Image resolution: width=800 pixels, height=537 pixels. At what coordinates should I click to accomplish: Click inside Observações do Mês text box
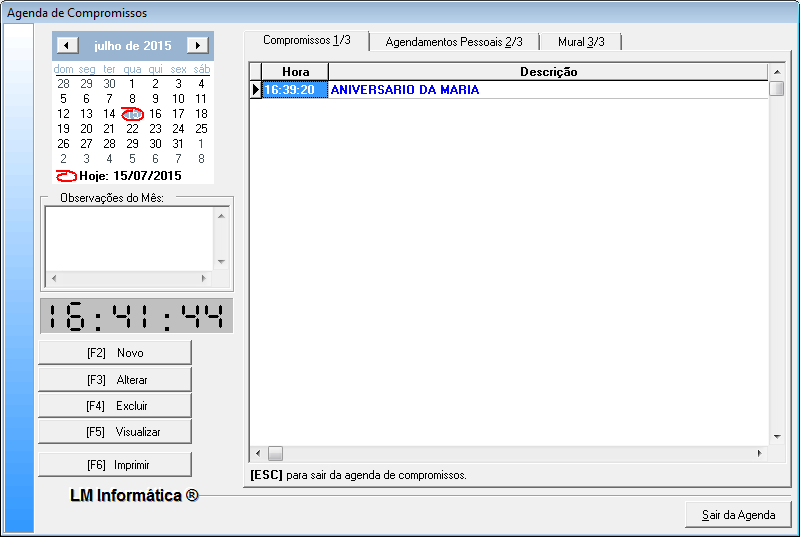pos(128,238)
